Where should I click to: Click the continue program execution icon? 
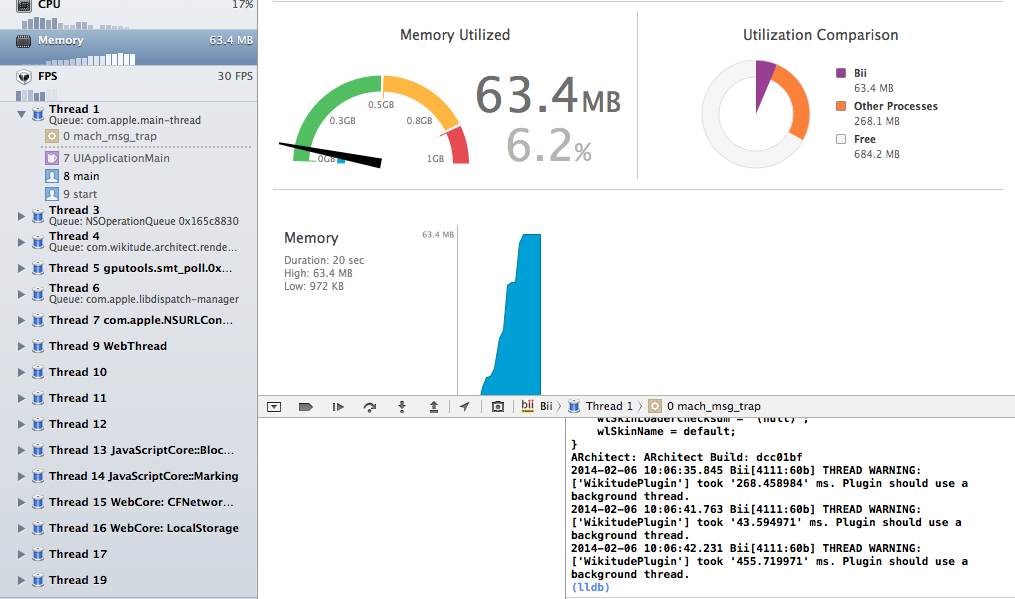pyautogui.click(x=338, y=407)
